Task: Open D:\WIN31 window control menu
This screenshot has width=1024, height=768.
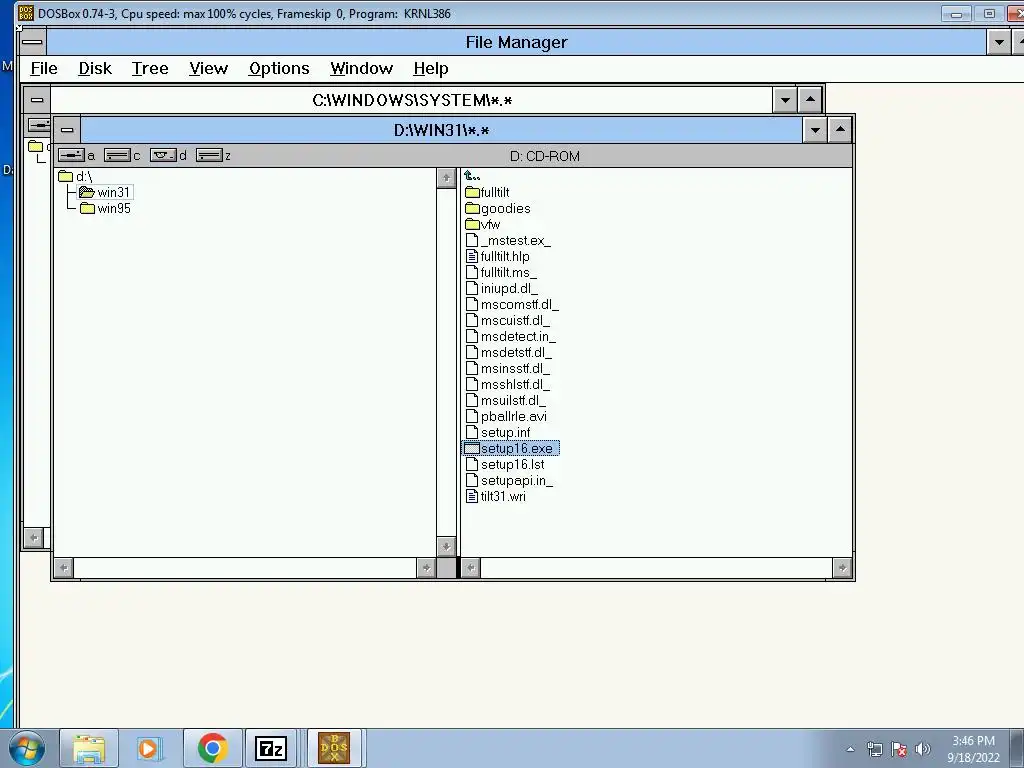Action: click(67, 130)
